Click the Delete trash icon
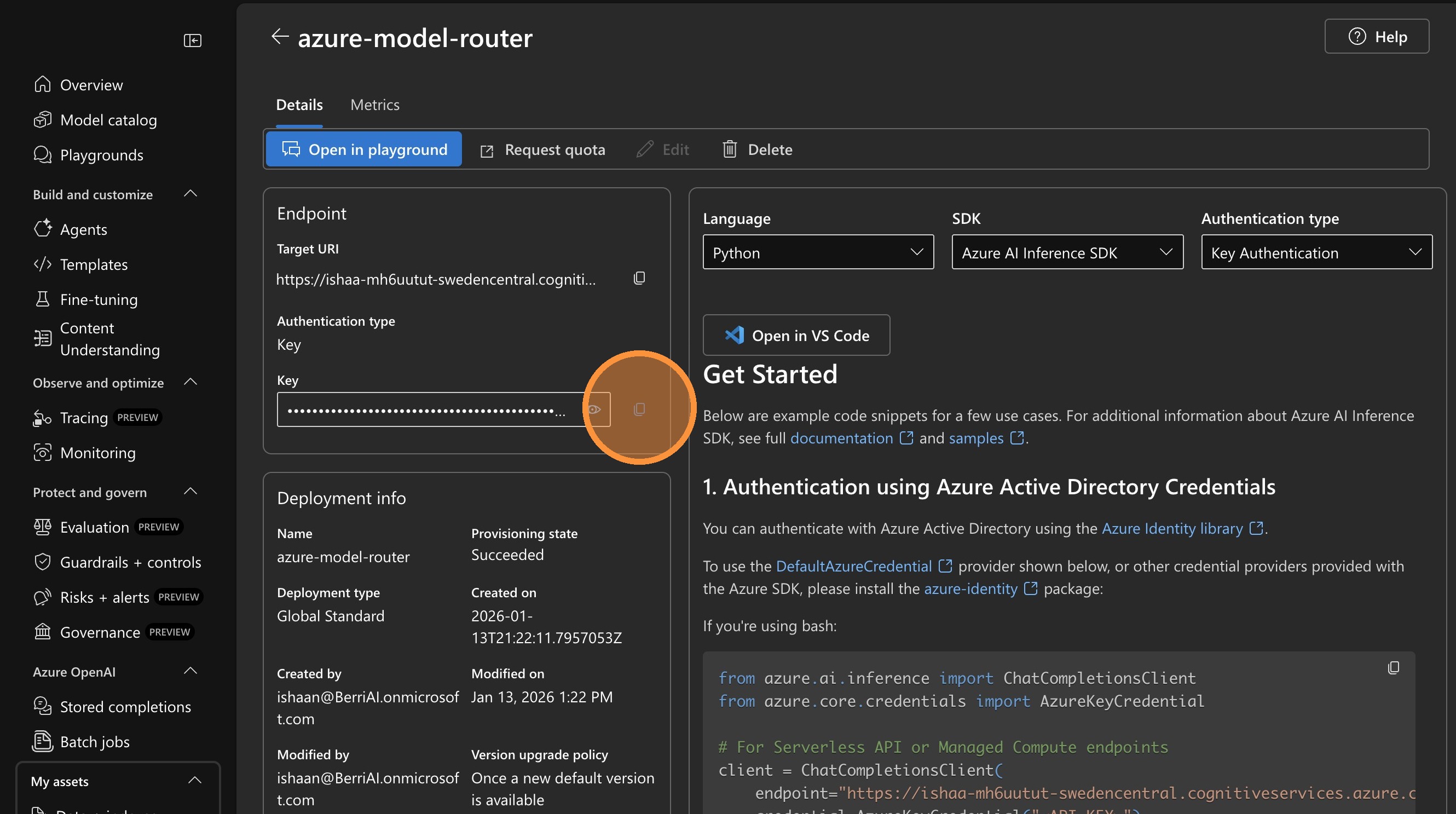This screenshot has height=814, width=1456. (730, 149)
